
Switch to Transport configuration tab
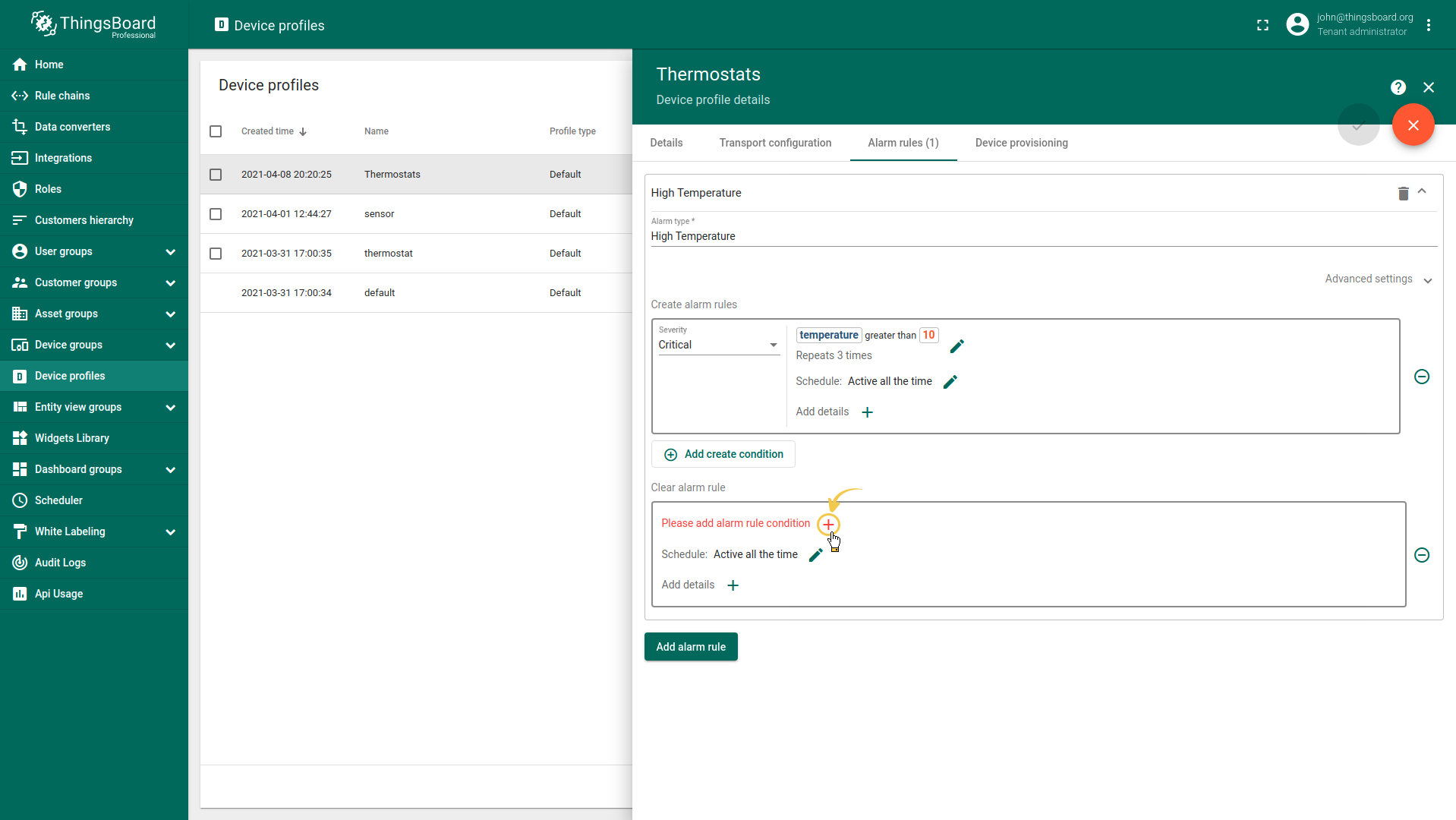coord(775,143)
